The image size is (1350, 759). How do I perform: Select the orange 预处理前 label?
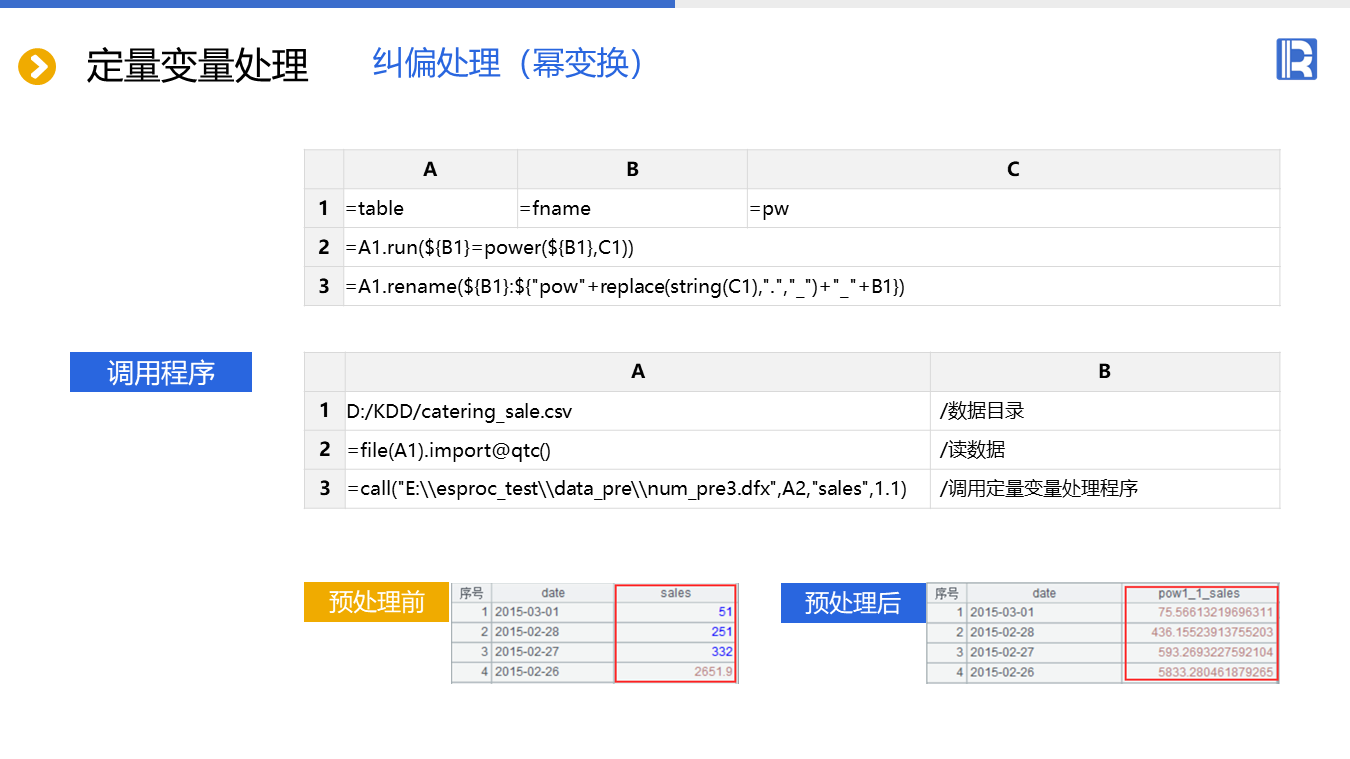tap(376, 602)
